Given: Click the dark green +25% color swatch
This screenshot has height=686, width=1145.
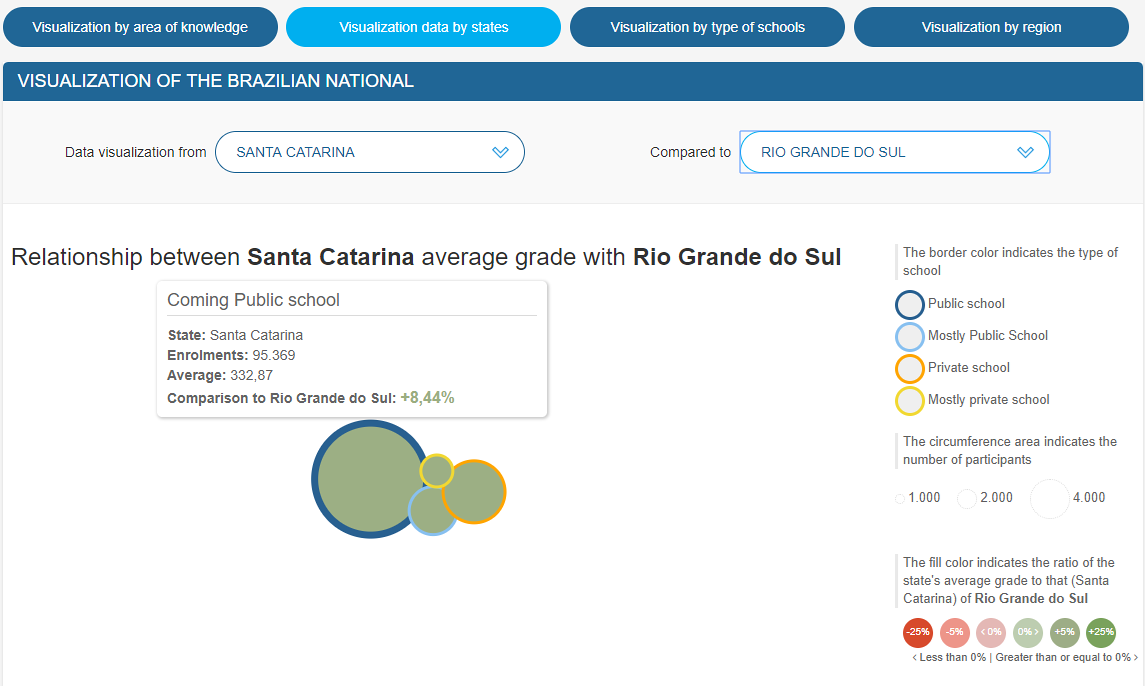Looking at the screenshot, I should point(1100,632).
